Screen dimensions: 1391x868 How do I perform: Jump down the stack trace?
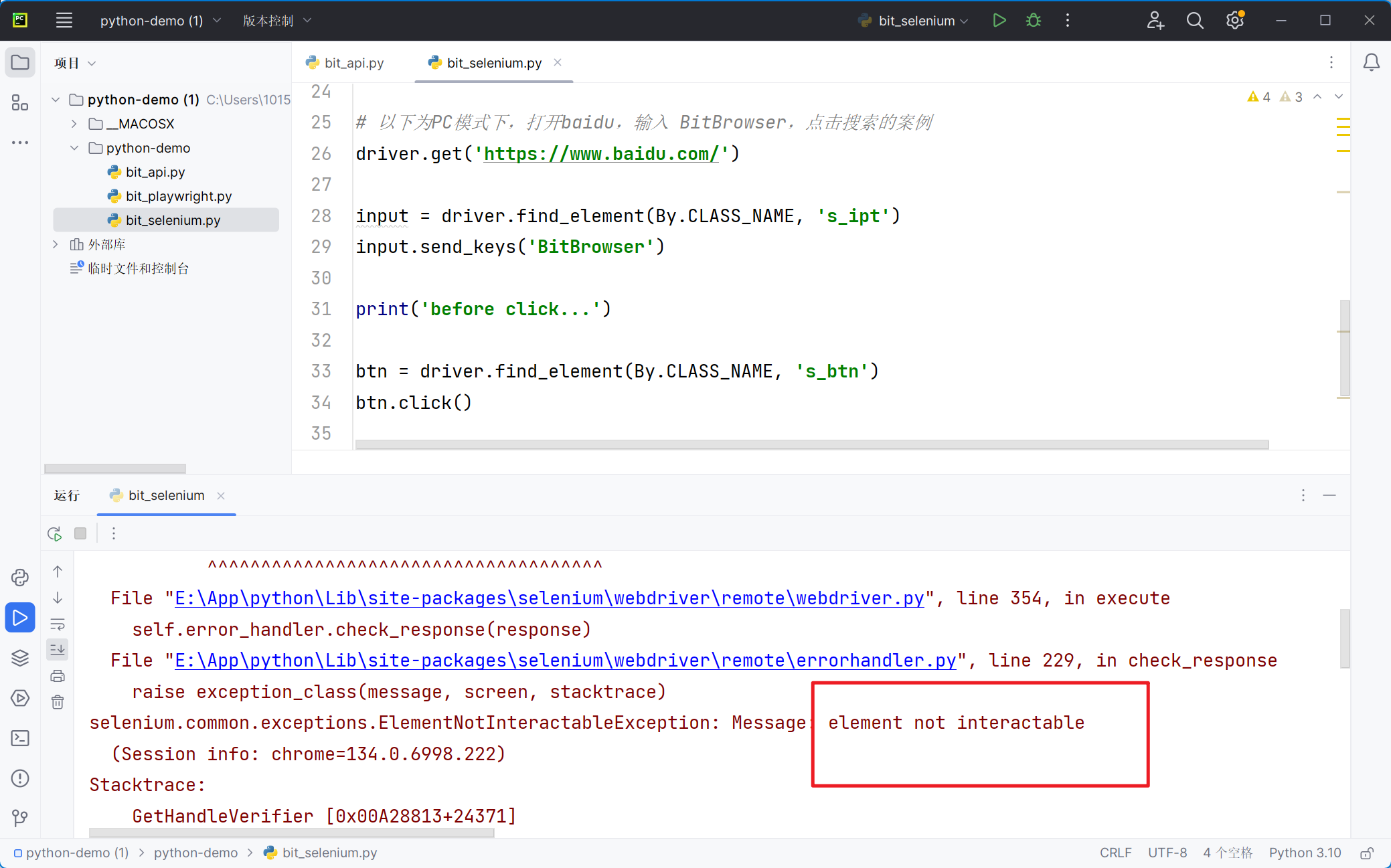coord(58,598)
